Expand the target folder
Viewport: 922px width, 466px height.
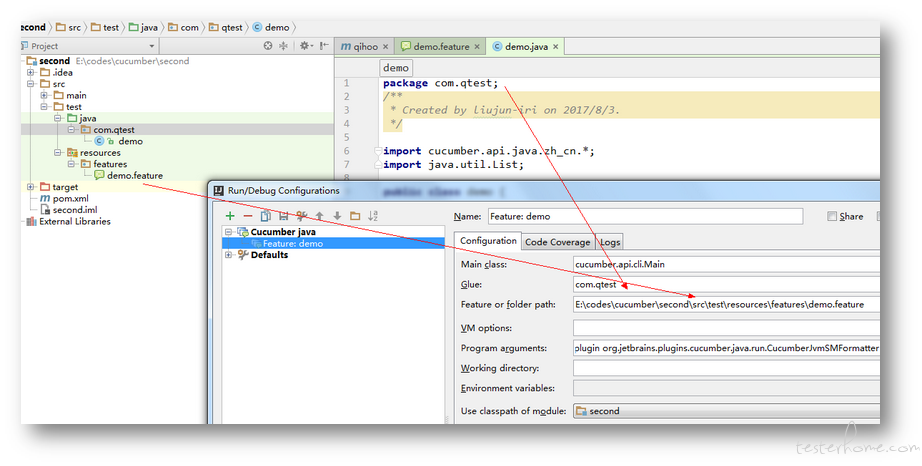30,187
